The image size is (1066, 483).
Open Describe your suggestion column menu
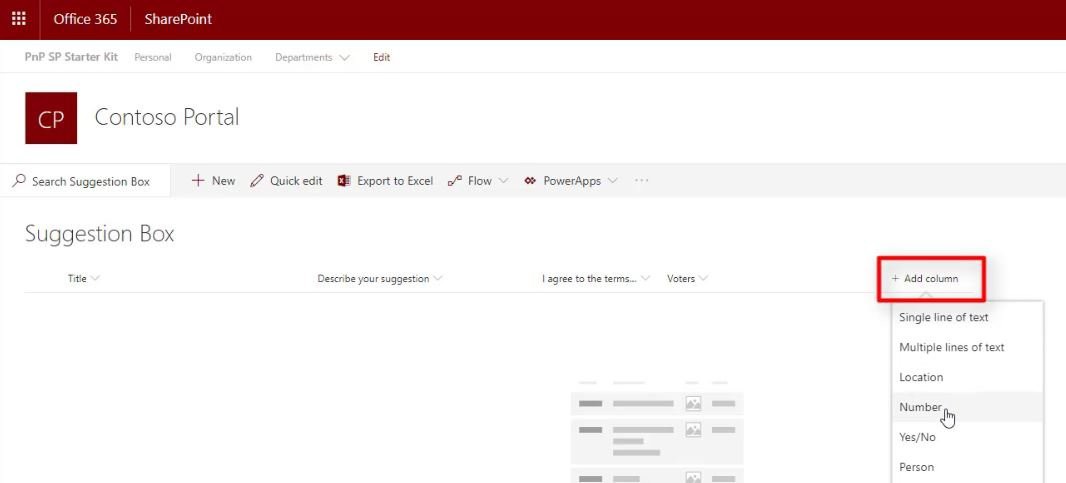[380, 278]
